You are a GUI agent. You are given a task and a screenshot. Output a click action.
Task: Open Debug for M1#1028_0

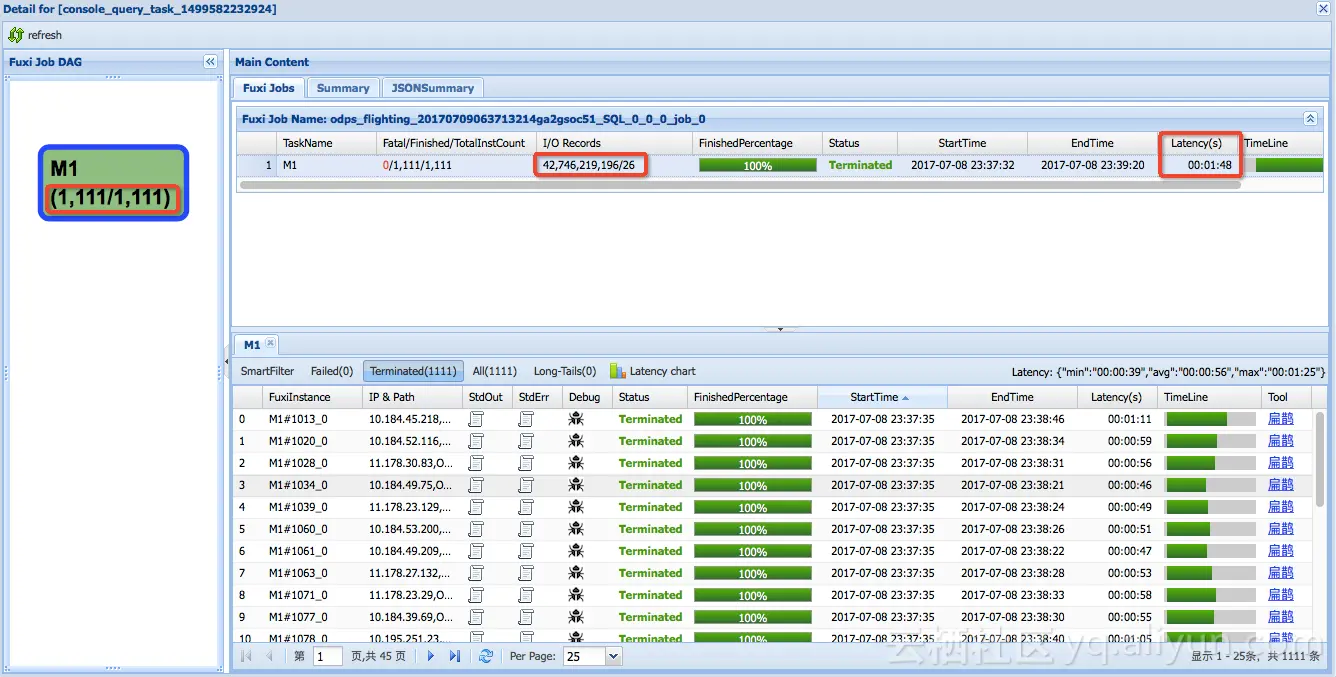click(x=576, y=463)
